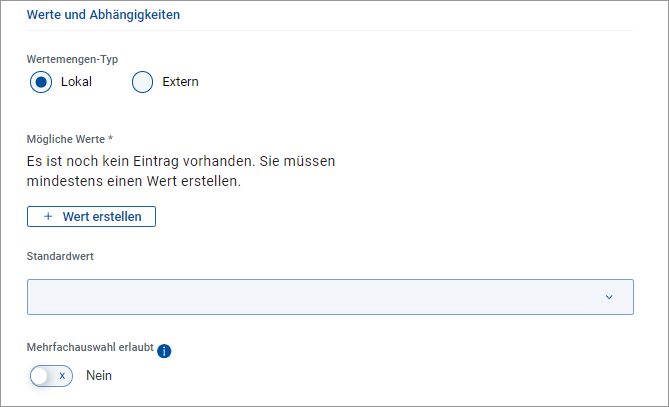
Task: Click plus icon in Wert erstellen button
Action: (47, 216)
